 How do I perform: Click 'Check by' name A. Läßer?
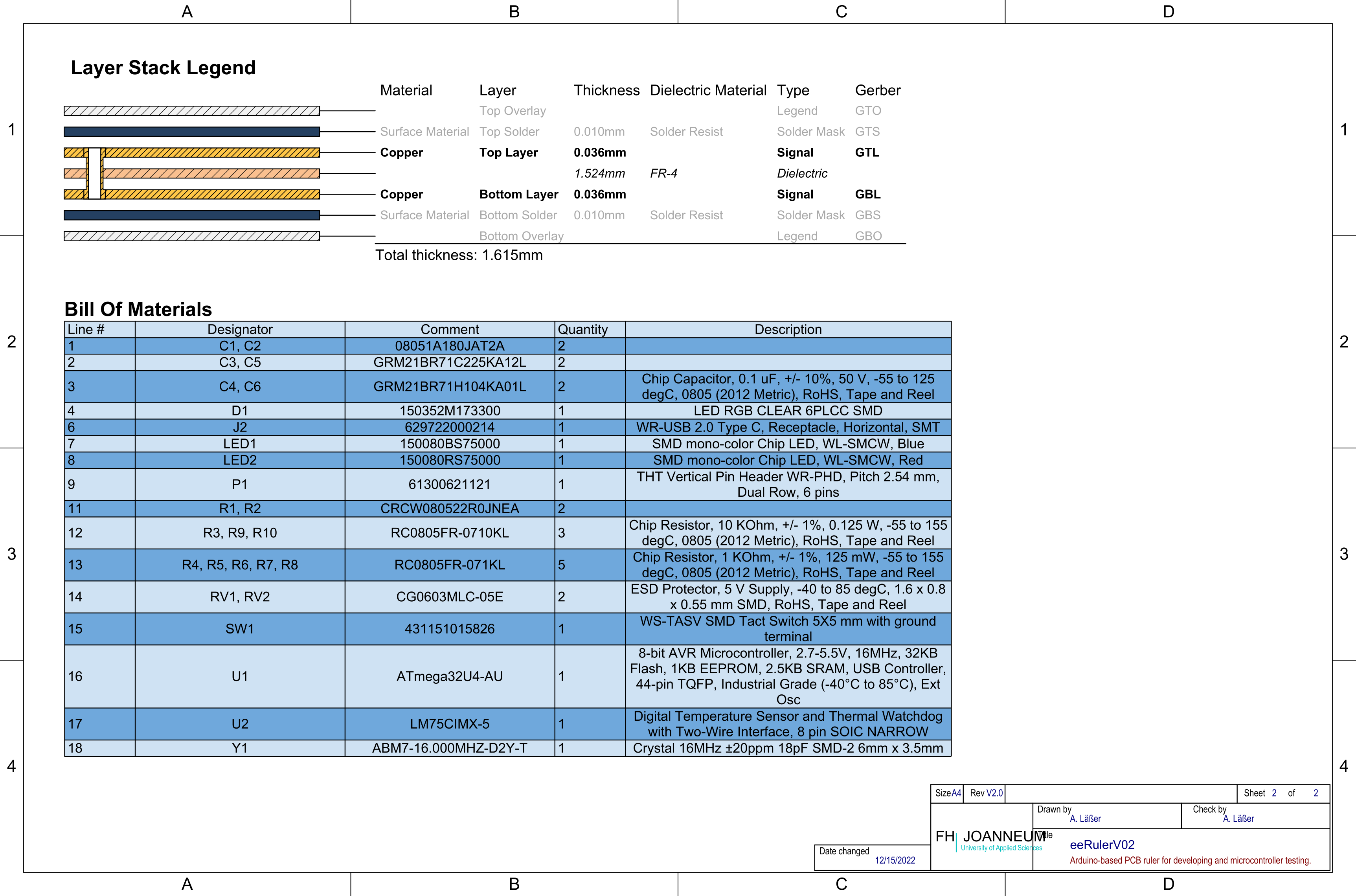tap(1238, 818)
